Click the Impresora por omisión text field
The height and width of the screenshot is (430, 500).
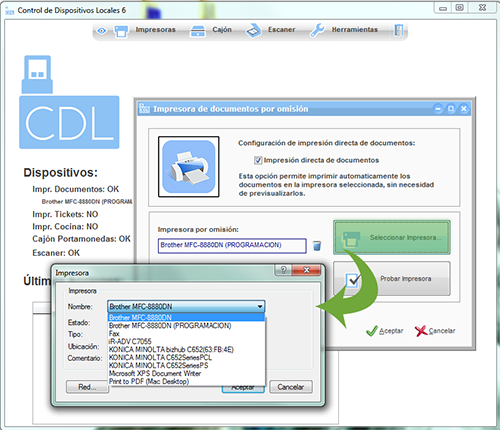[232, 246]
